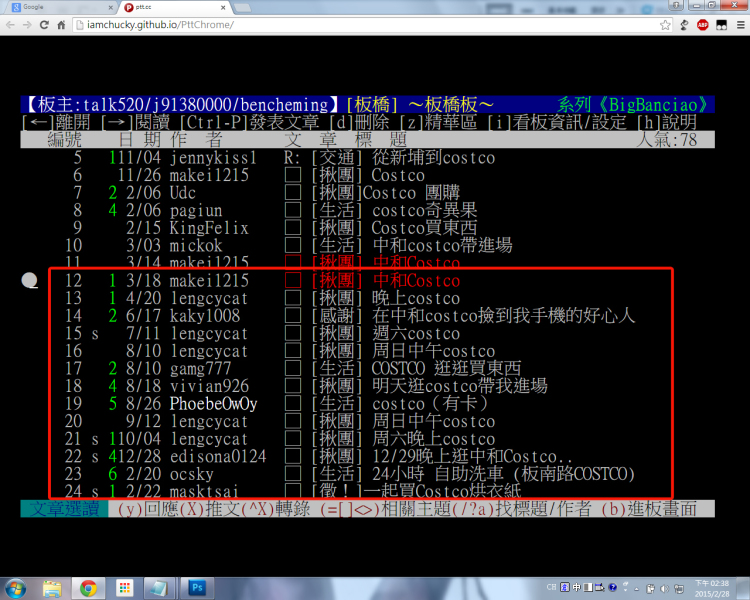Close the Google tab
Screen dimensions: 750x600
click(110, 8)
